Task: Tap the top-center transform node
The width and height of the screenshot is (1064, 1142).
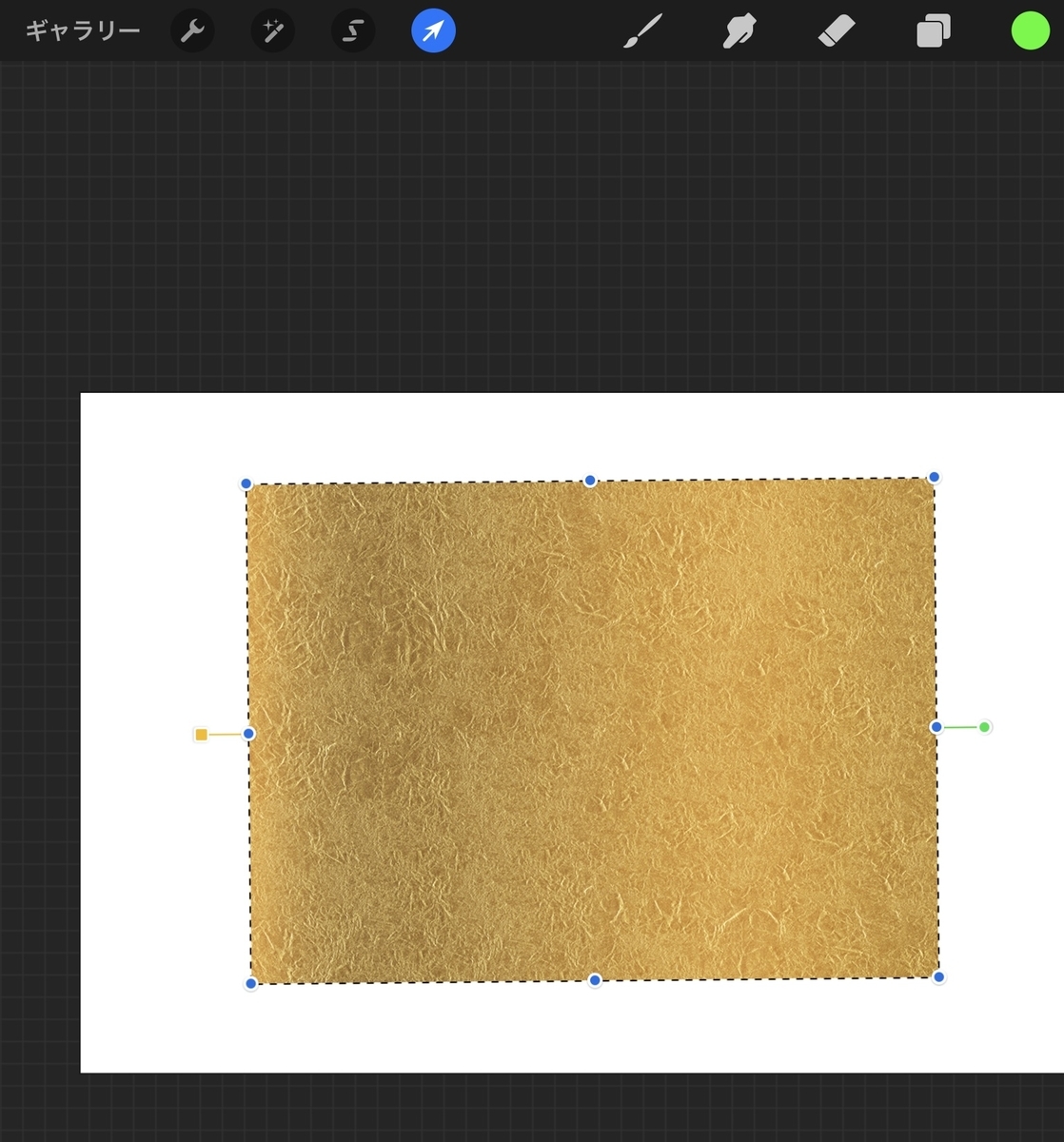Action: click(x=589, y=481)
